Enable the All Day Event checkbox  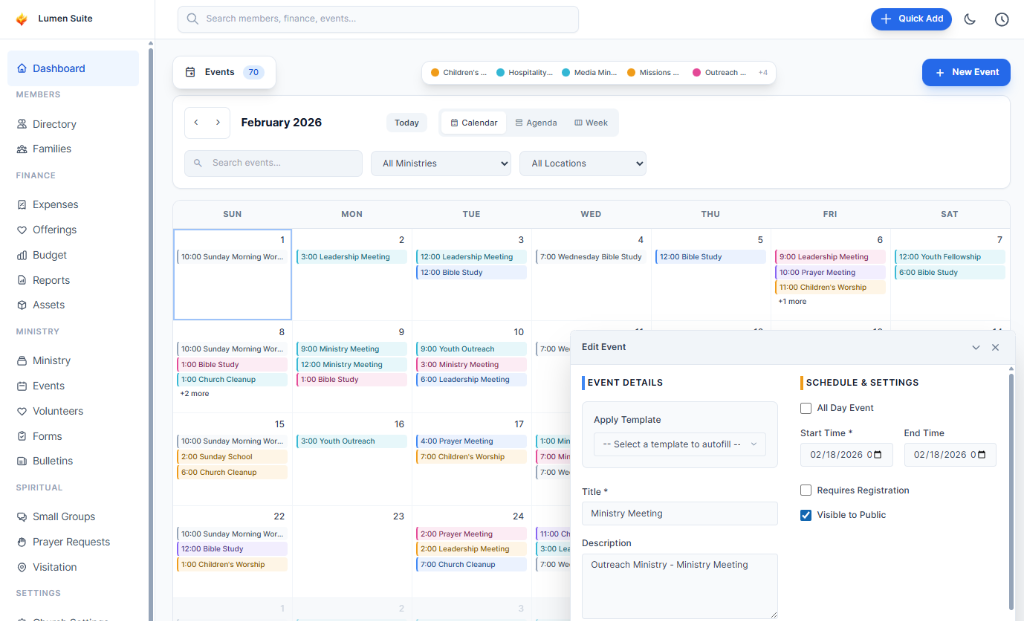[806, 408]
